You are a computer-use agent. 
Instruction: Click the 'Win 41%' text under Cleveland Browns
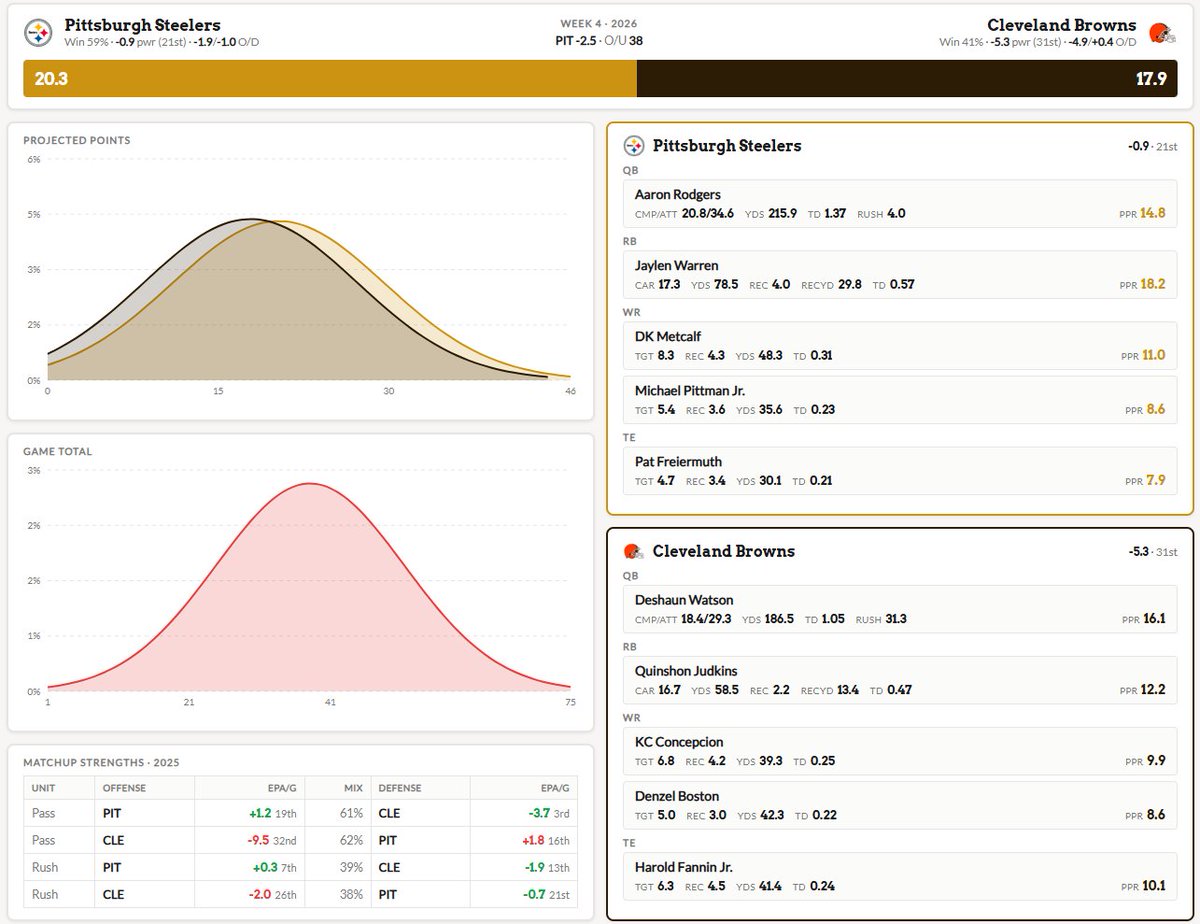click(x=960, y=43)
